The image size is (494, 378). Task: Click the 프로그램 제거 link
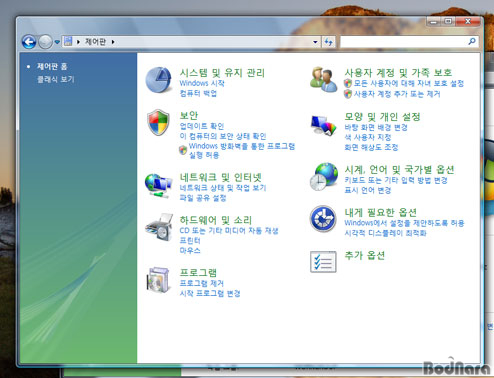click(x=202, y=283)
